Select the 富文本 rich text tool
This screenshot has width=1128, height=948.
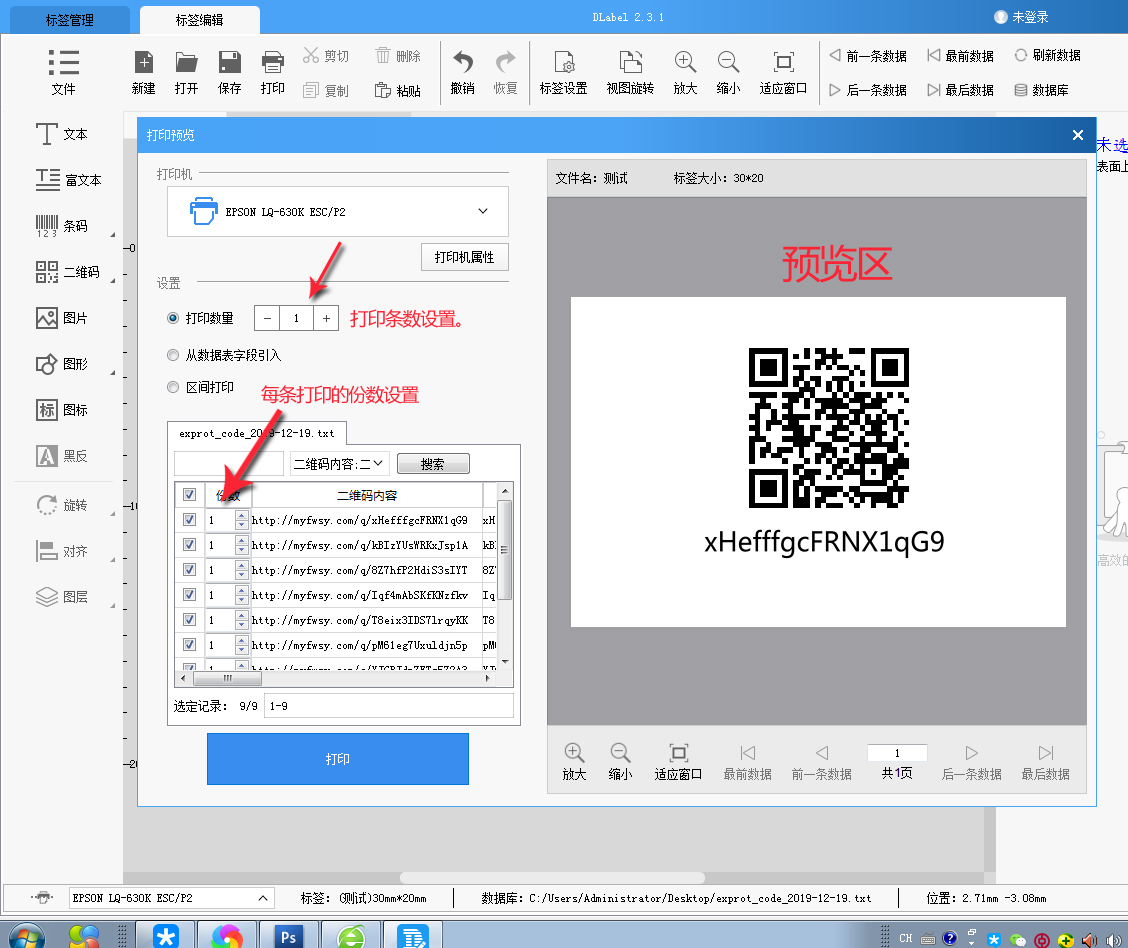click(68, 180)
